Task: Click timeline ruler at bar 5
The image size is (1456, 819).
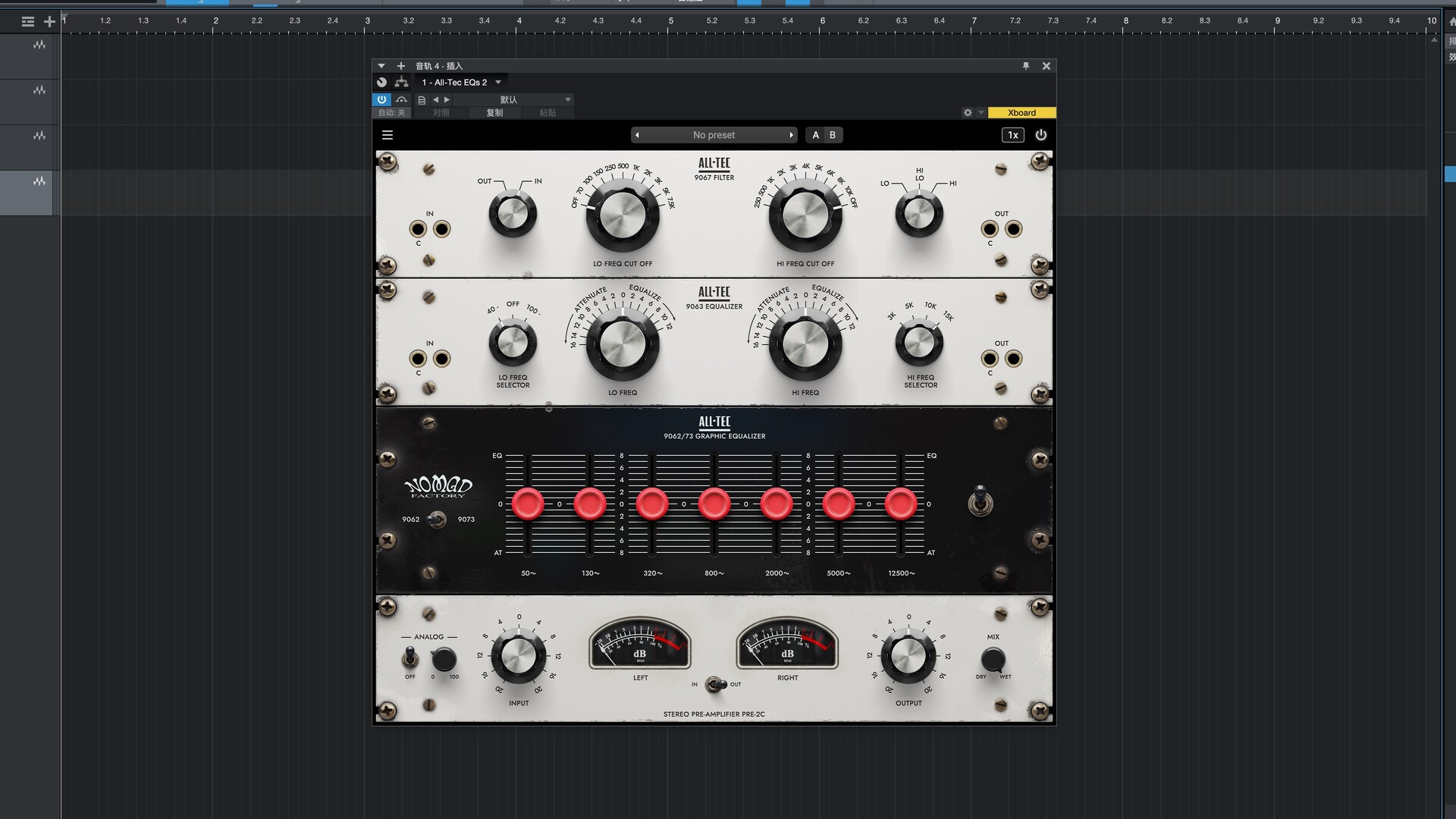Action: point(670,21)
